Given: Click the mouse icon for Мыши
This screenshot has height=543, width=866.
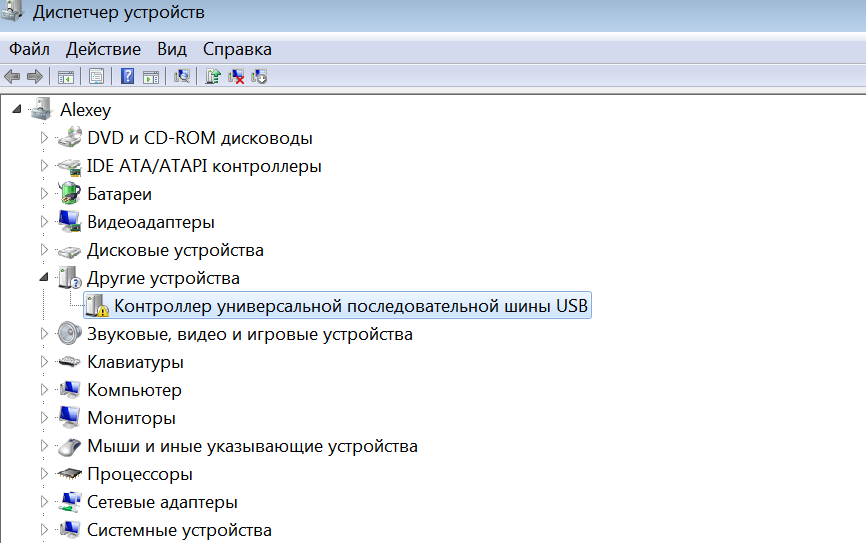Looking at the screenshot, I should (70, 446).
